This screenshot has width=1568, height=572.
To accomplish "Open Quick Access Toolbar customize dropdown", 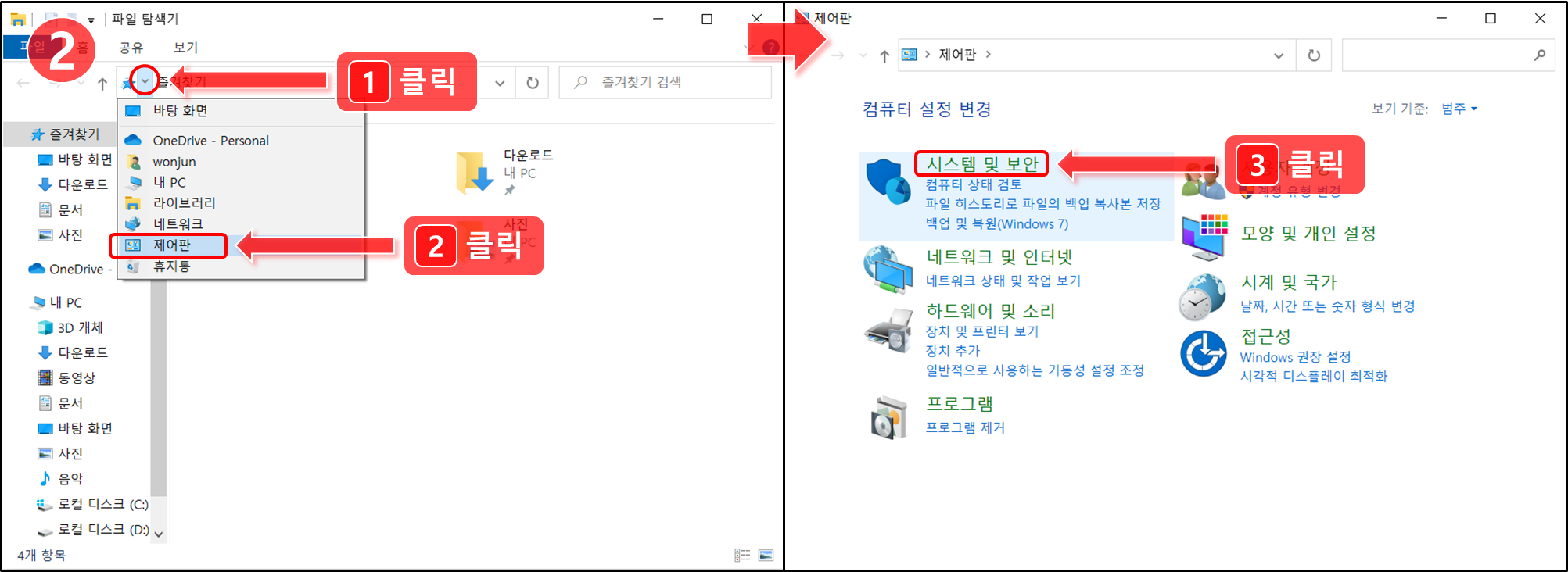I will pos(91,20).
